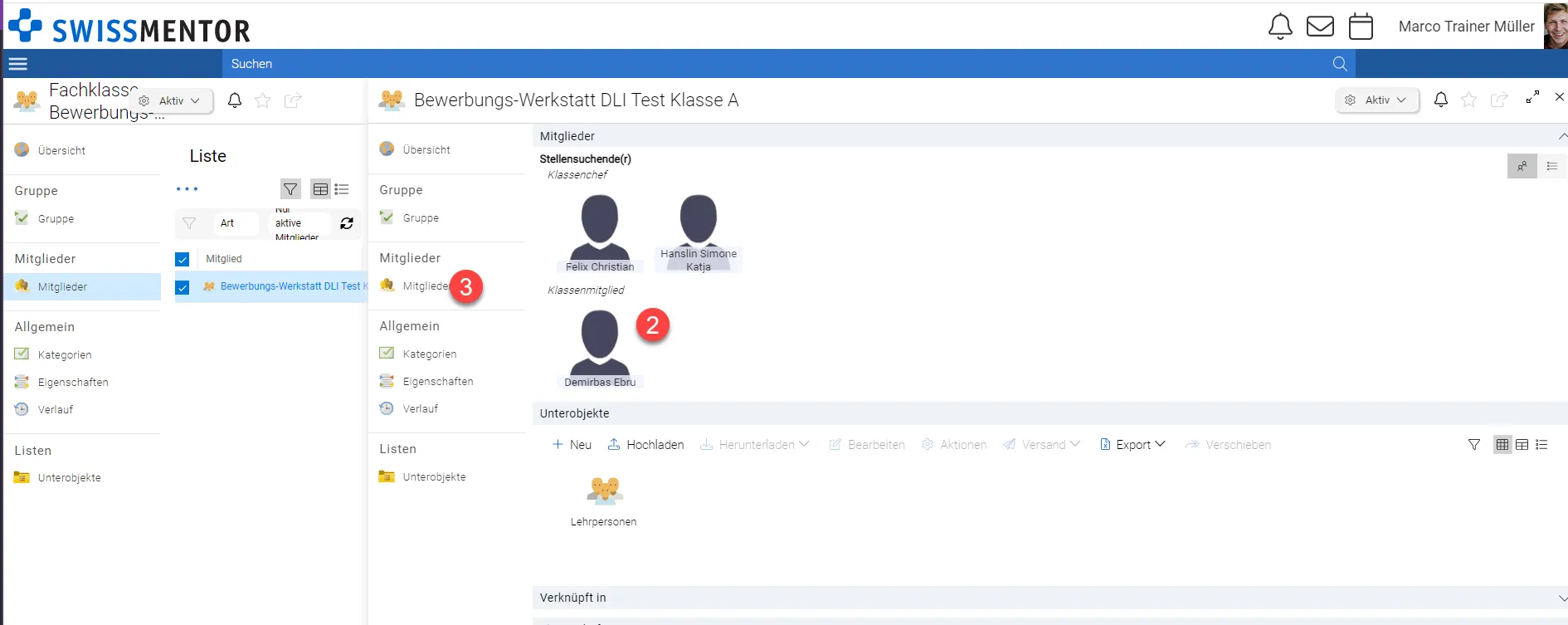Open the Lehrpersonen sub-object
Image resolution: width=1568 pixels, height=625 pixels.
point(604,501)
